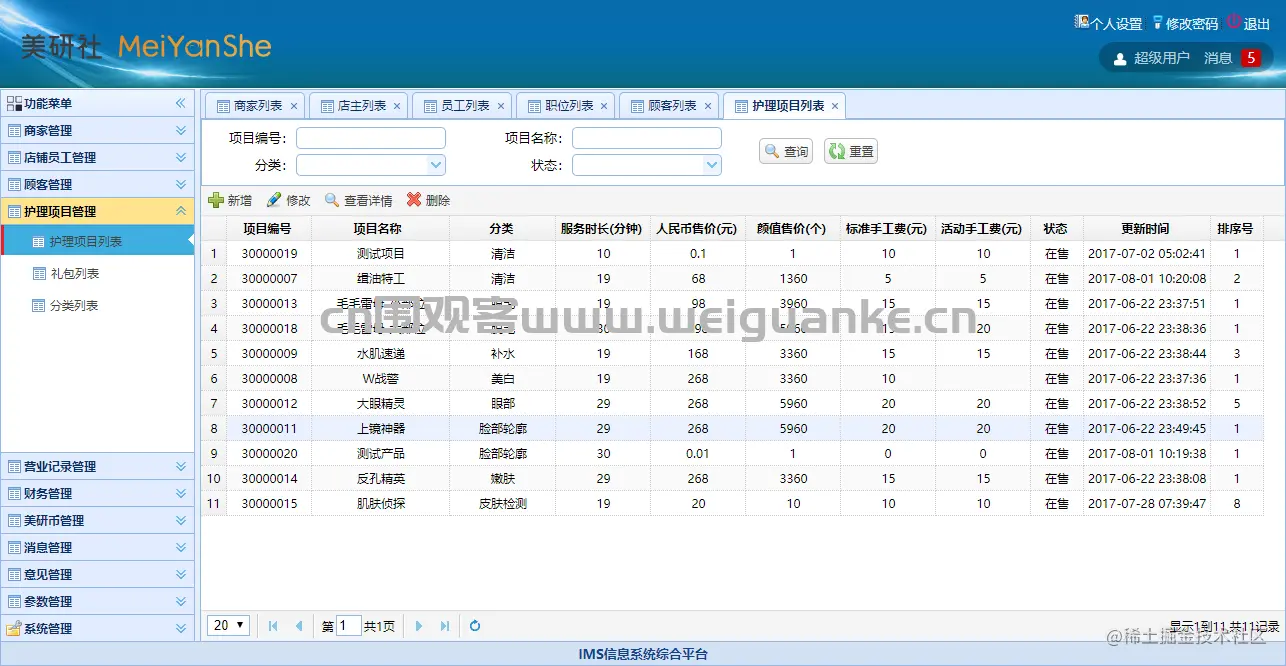The image size is (1286, 666).
Task: Click the 超级用户 user label
Action: coord(1161,58)
